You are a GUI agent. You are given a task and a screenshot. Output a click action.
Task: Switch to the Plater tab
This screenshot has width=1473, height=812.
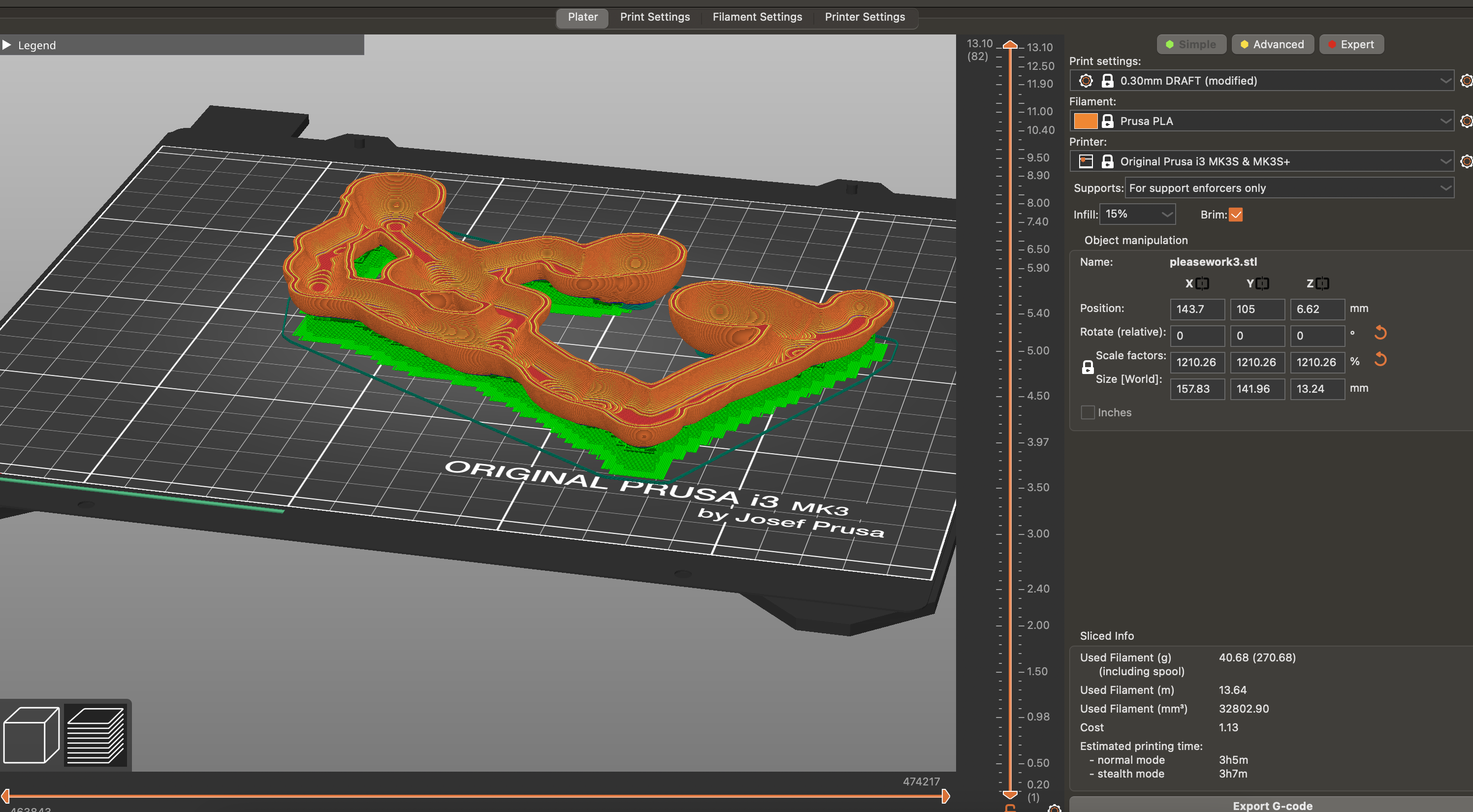coord(582,17)
